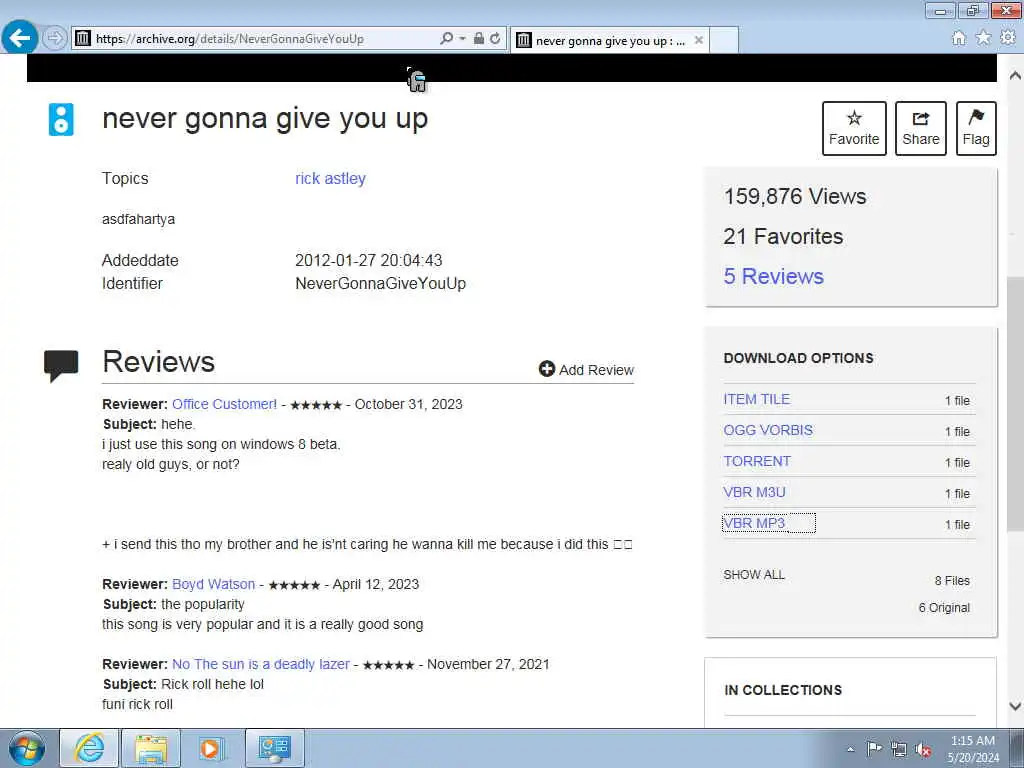Click the network tray icon
The image size is (1024, 768).
899,749
